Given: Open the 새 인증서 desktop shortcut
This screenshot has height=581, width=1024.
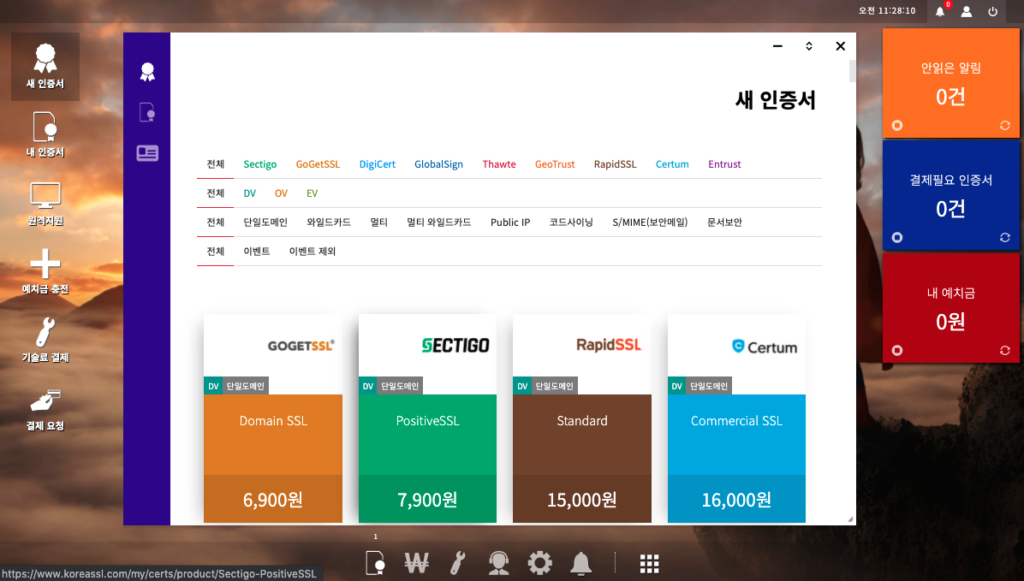Looking at the screenshot, I should [x=45, y=67].
